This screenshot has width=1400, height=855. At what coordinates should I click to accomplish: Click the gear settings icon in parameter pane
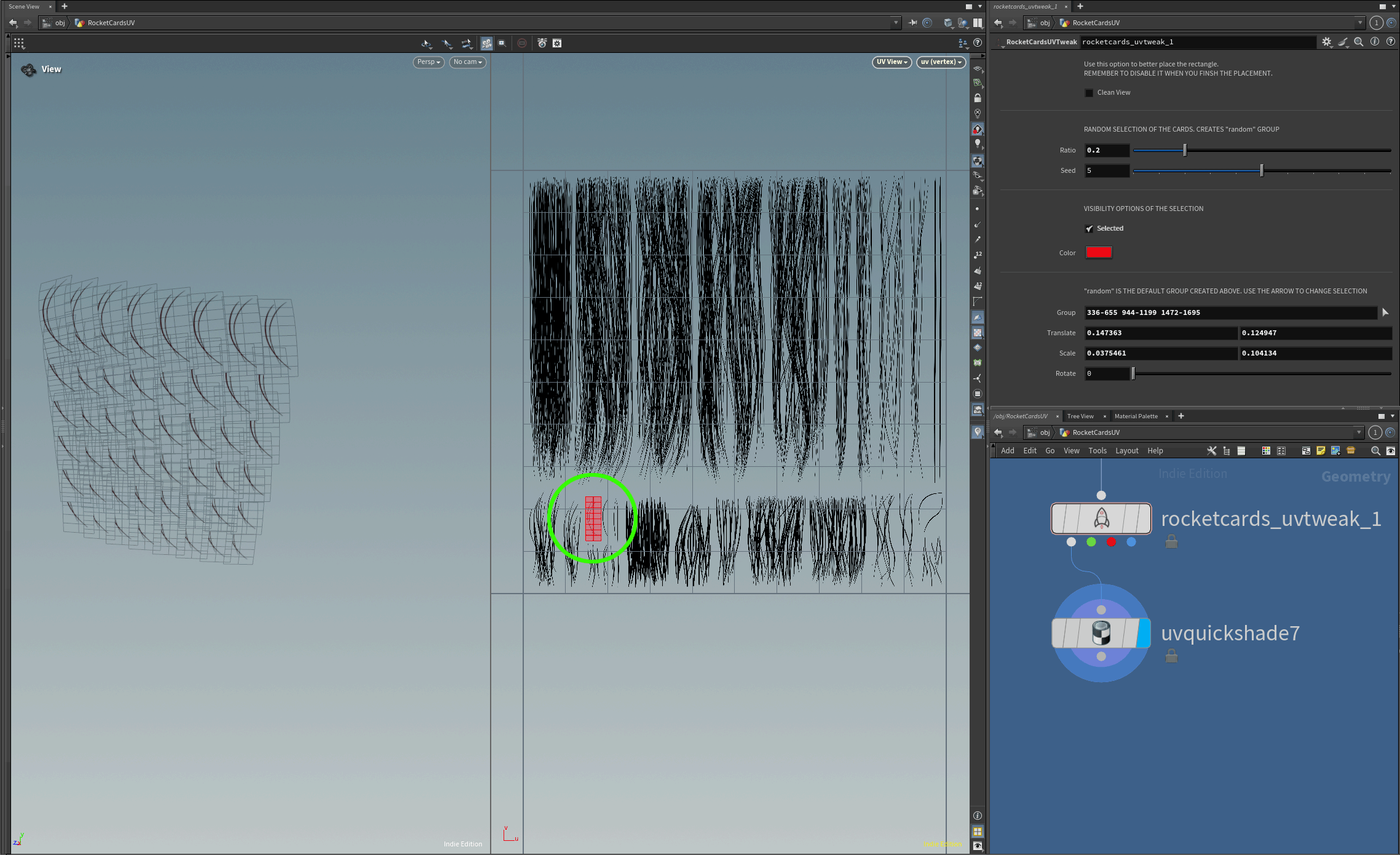point(1326,42)
